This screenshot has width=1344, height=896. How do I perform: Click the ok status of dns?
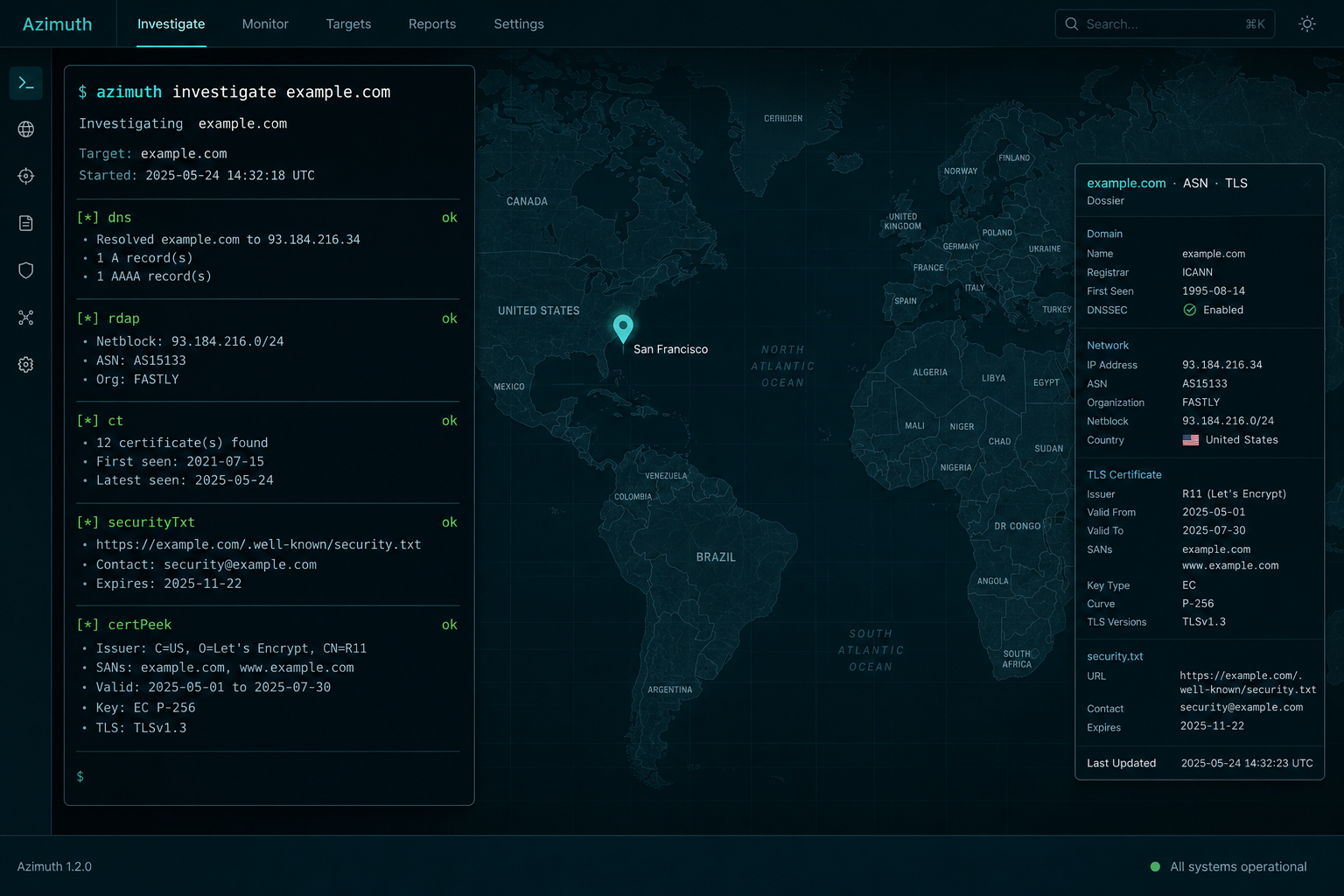coord(450,217)
